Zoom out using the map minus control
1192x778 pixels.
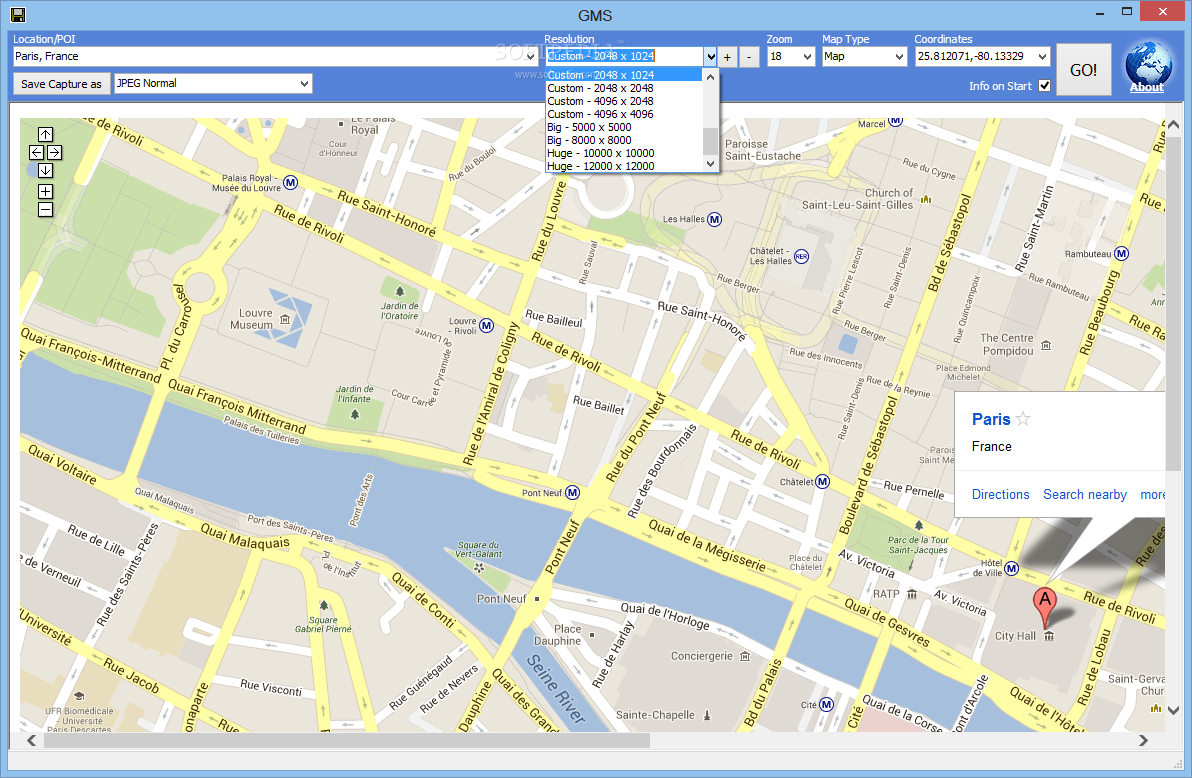[x=46, y=210]
